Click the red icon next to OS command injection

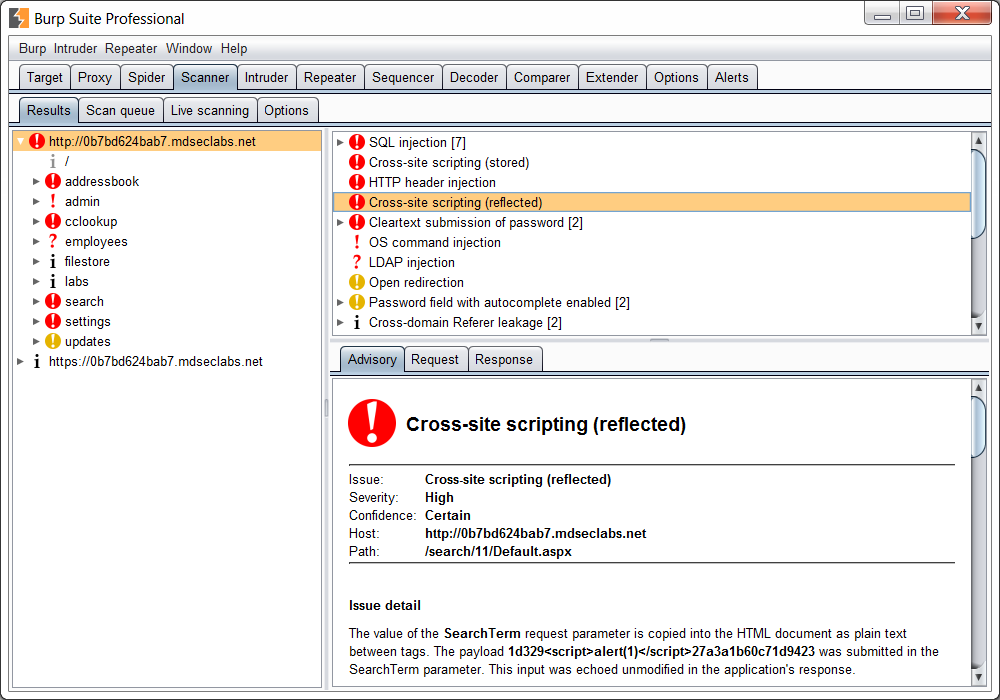(x=357, y=242)
